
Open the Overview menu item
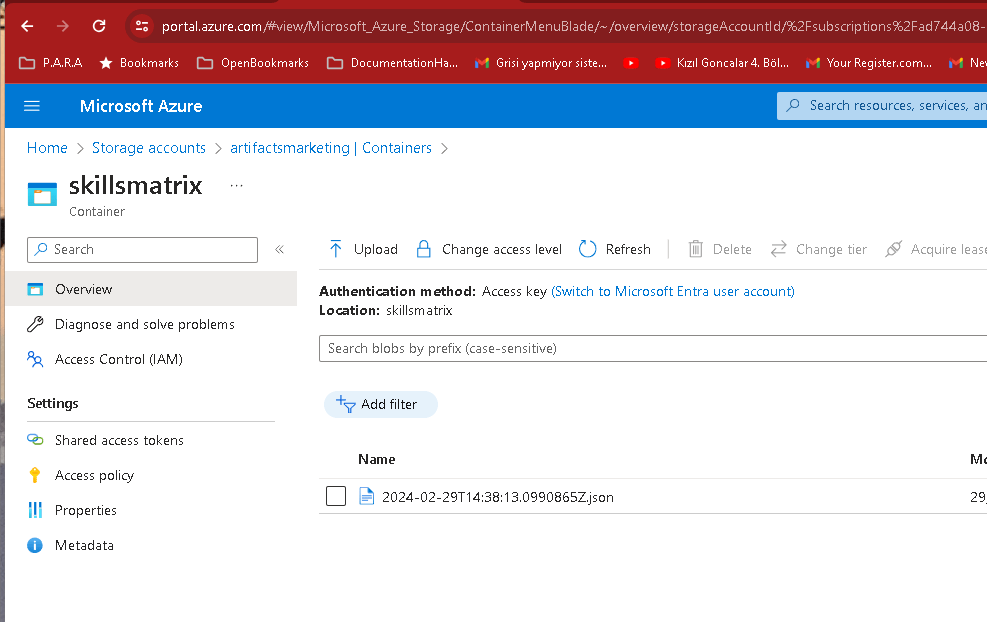151,289
